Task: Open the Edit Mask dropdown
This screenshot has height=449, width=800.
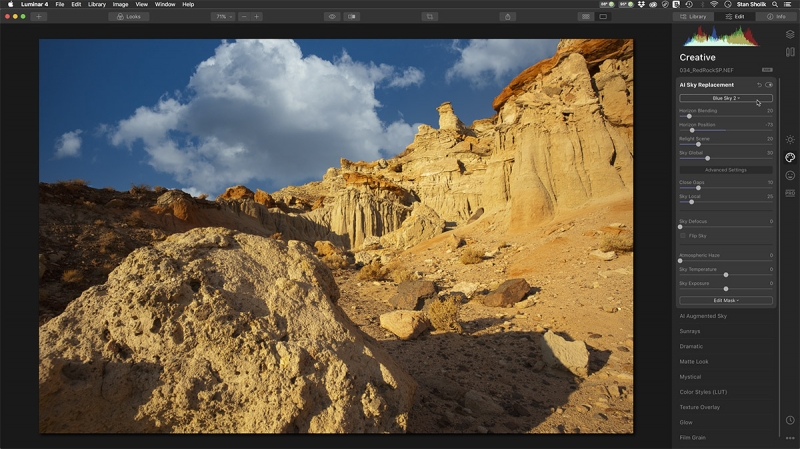Action: pos(726,301)
